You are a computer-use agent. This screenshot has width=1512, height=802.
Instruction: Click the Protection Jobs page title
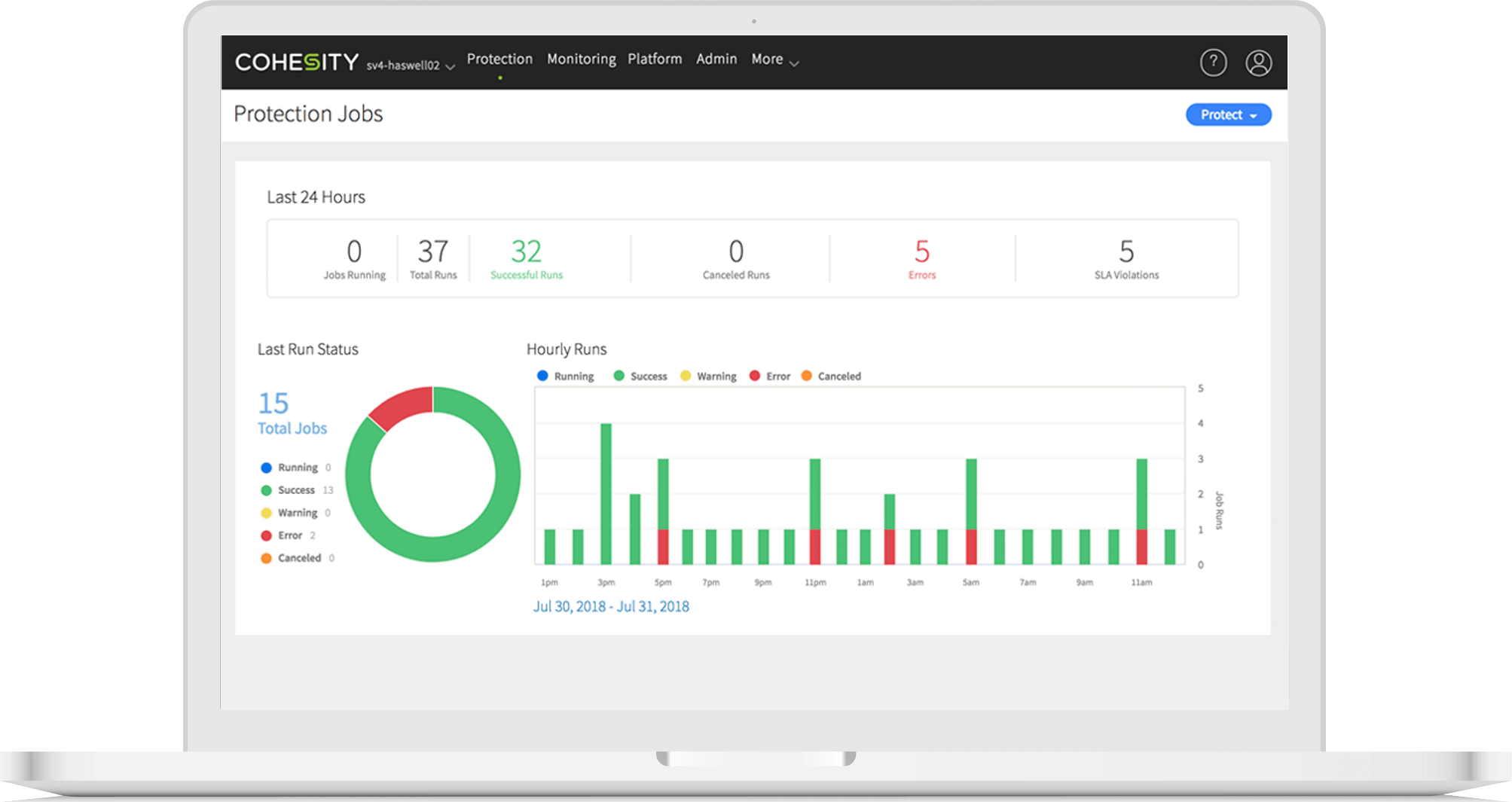(x=308, y=114)
